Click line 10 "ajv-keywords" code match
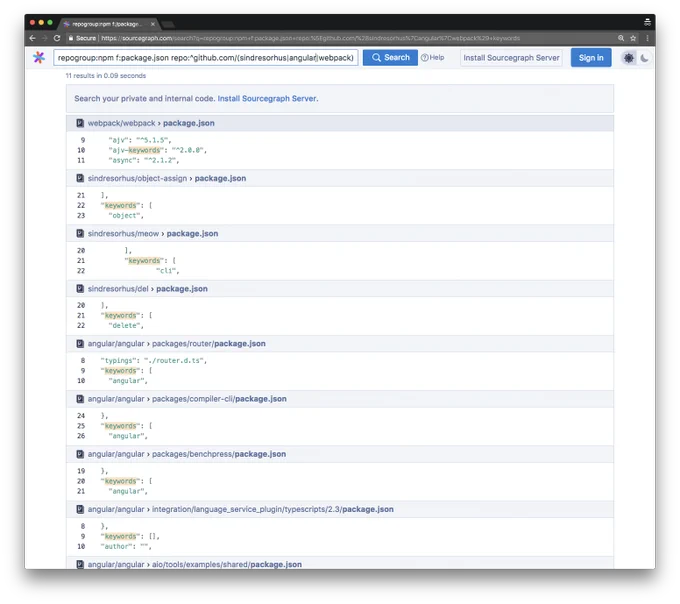The image size is (680, 604). tap(157, 150)
